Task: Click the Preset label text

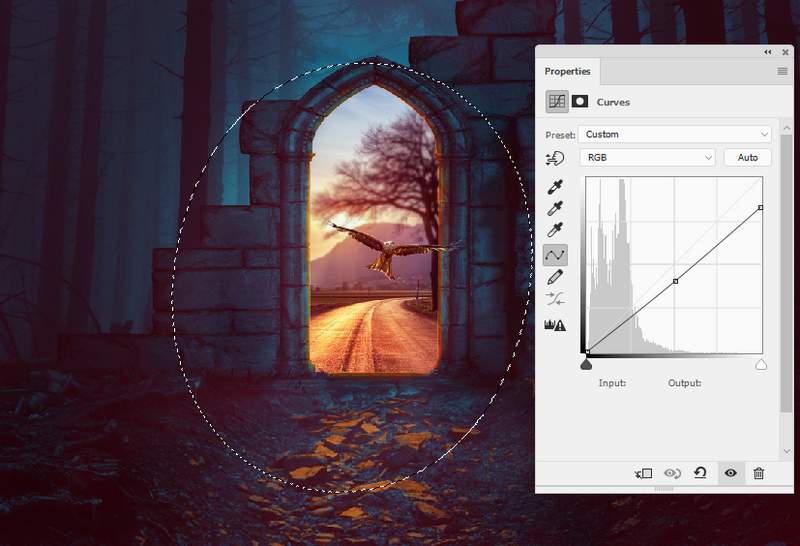Action: coord(560,135)
